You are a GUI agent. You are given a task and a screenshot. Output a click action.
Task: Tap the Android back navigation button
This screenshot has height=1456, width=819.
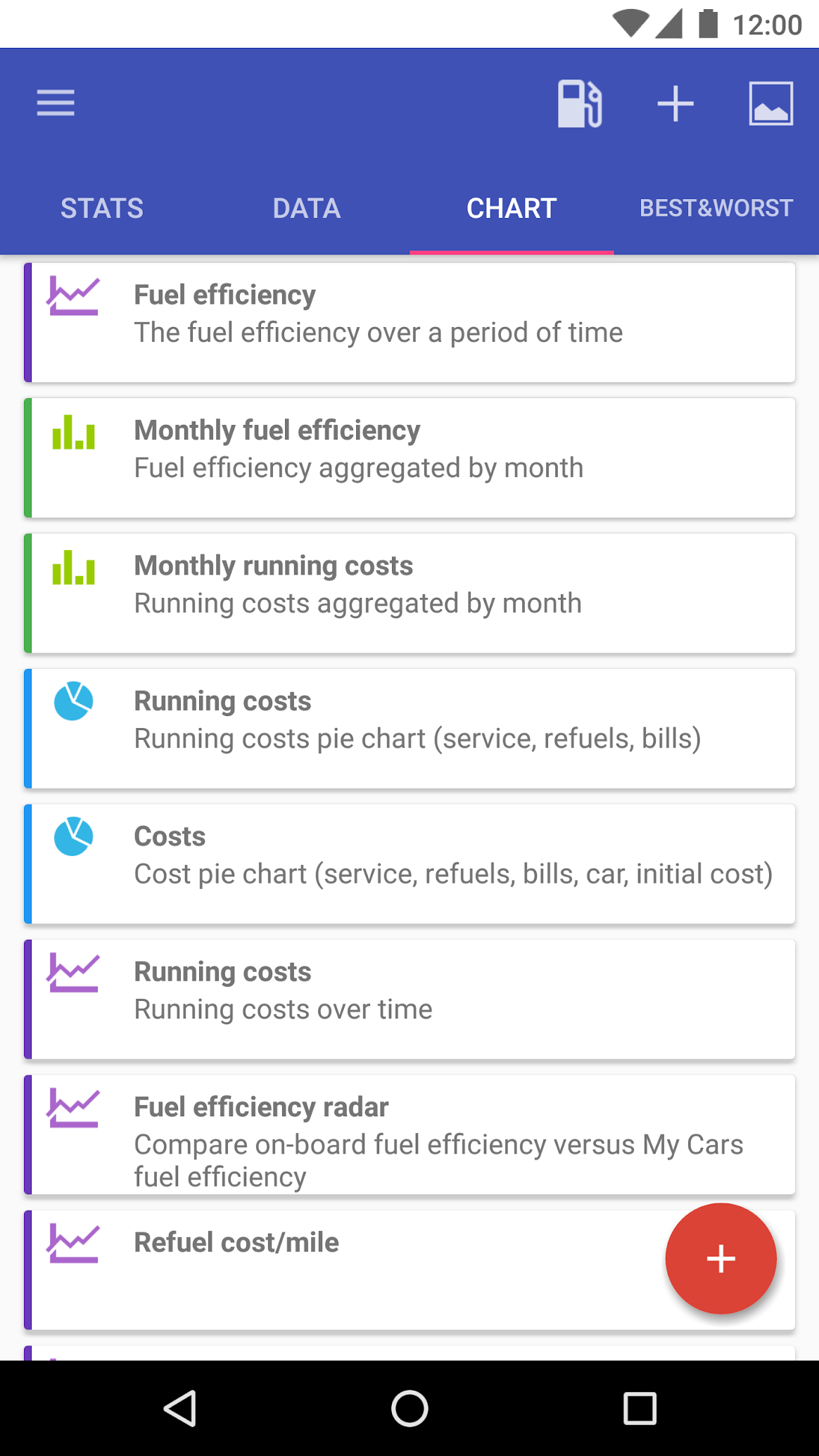[x=180, y=1408]
